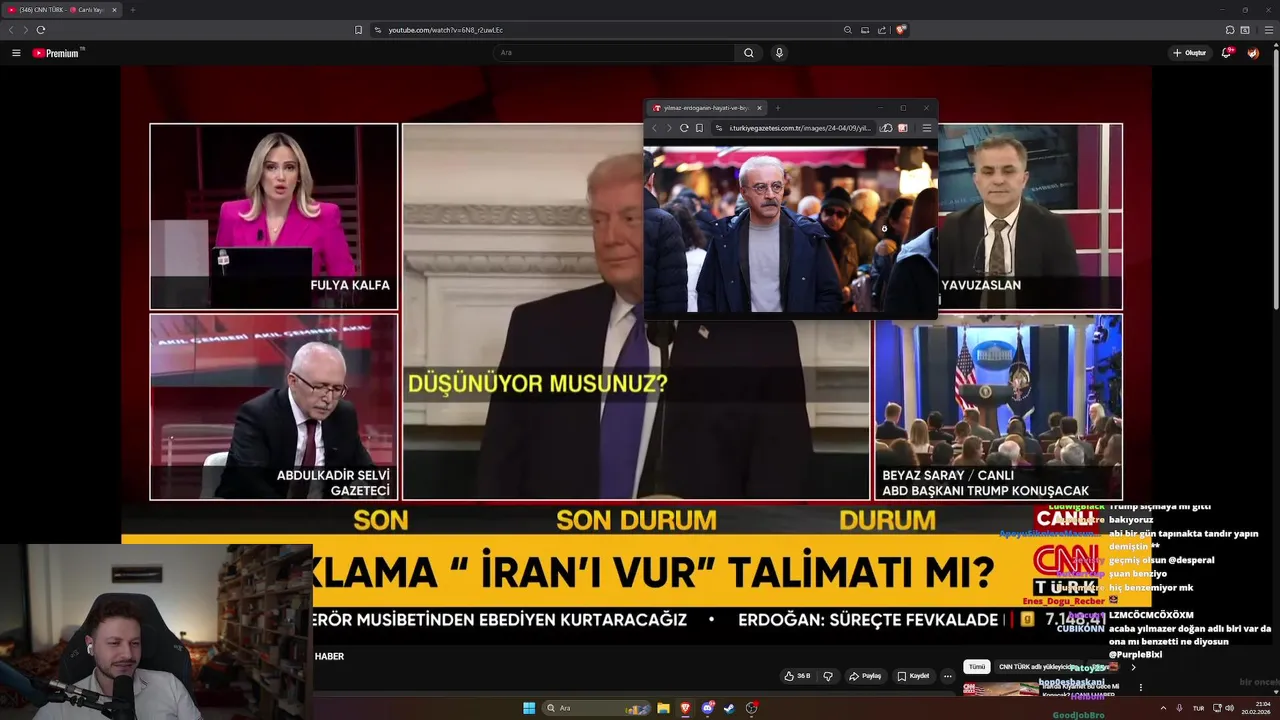Reload page in the small browser window
The height and width of the screenshot is (720, 1280).
tap(684, 128)
